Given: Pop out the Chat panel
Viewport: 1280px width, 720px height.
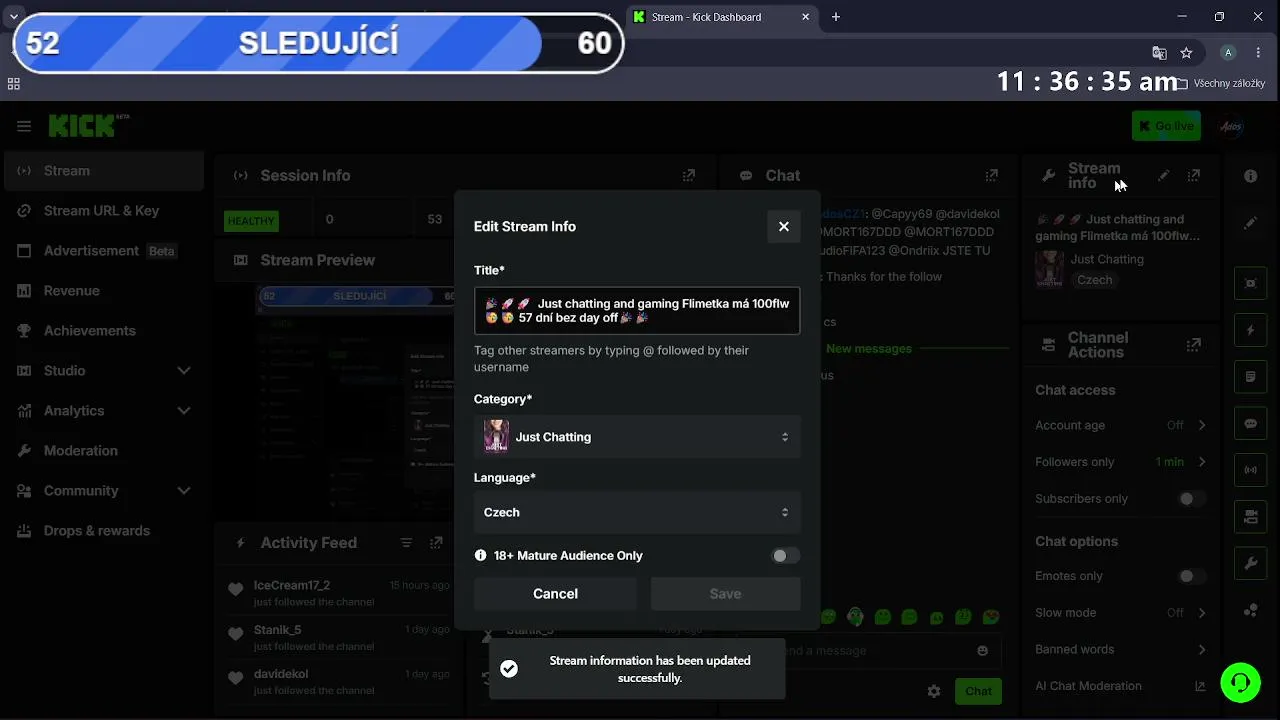Looking at the screenshot, I should click(x=992, y=175).
